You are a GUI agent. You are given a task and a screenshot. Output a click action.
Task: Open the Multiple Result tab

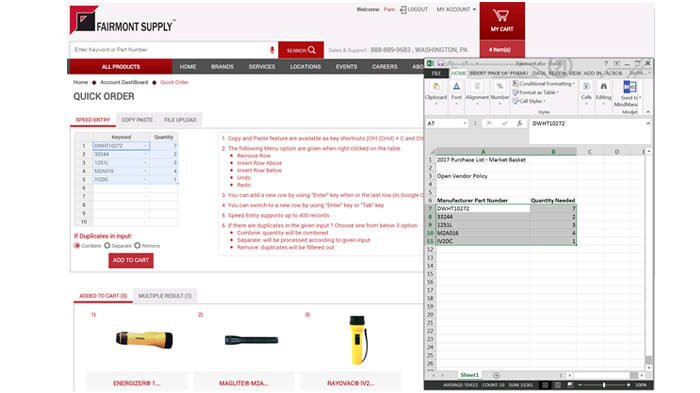tap(165, 296)
